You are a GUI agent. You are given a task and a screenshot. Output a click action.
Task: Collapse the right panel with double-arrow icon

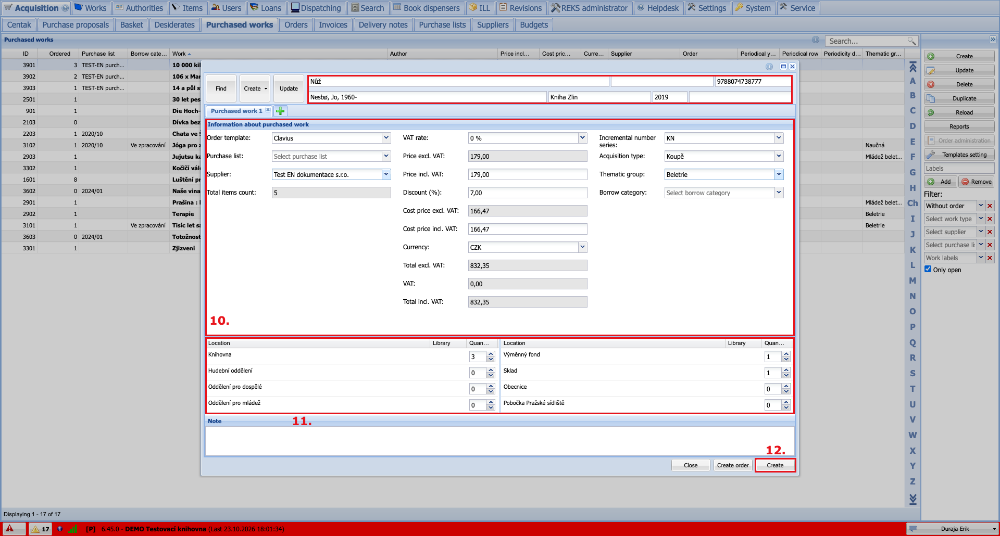pos(993,40)
